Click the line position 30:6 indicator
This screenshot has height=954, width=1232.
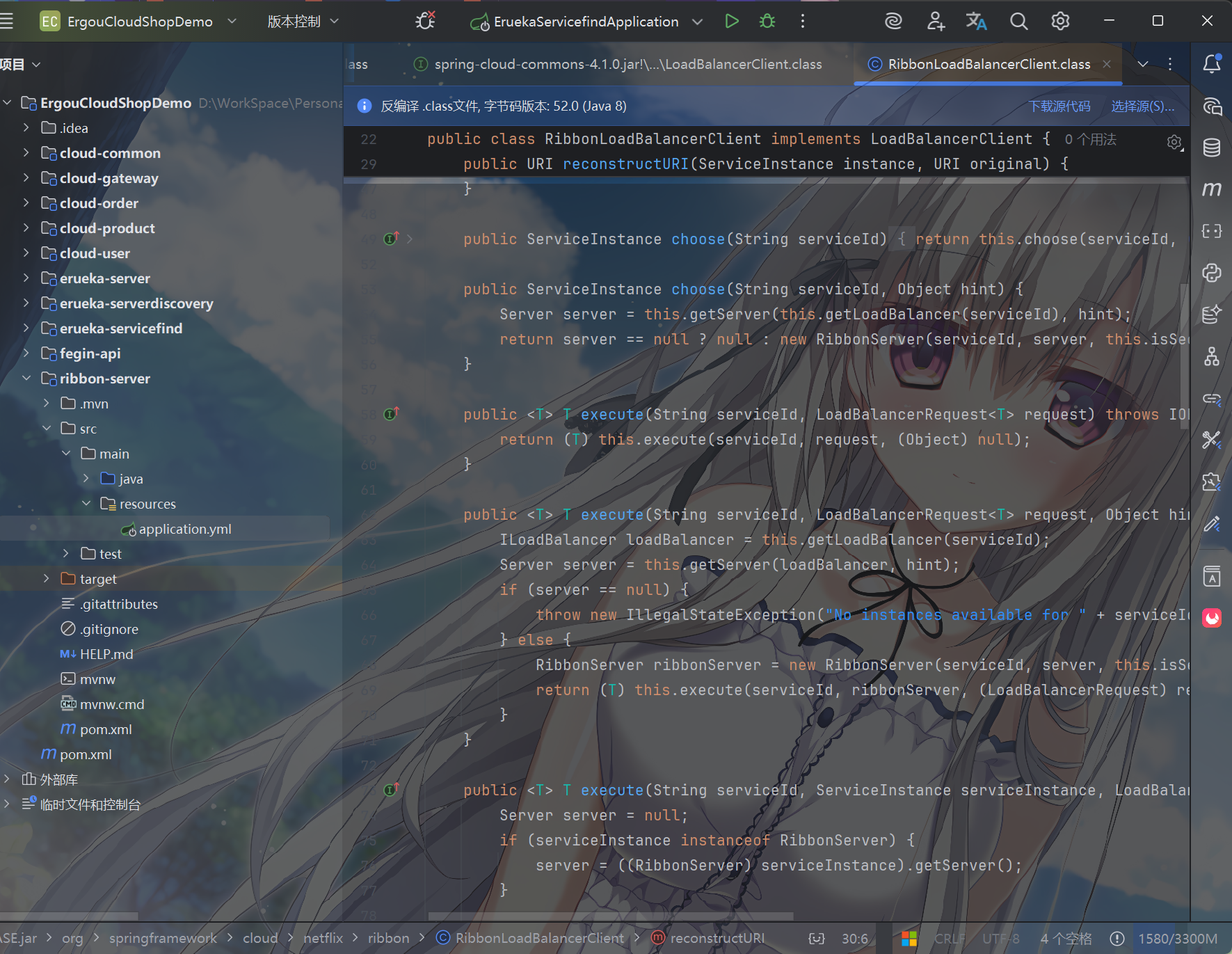click(x=854, y=939)
